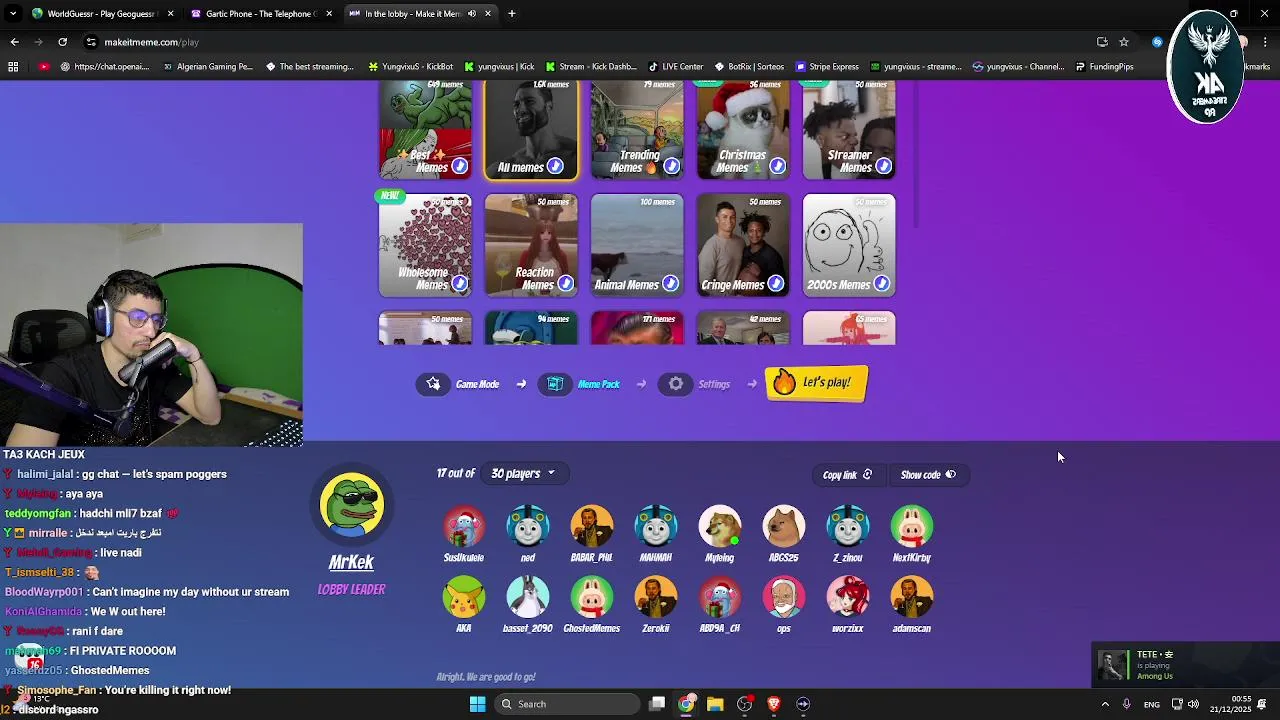Click the music icon on Christmas Memes
This screenshot has height=720, width=1280.
[x=777, y=166]
